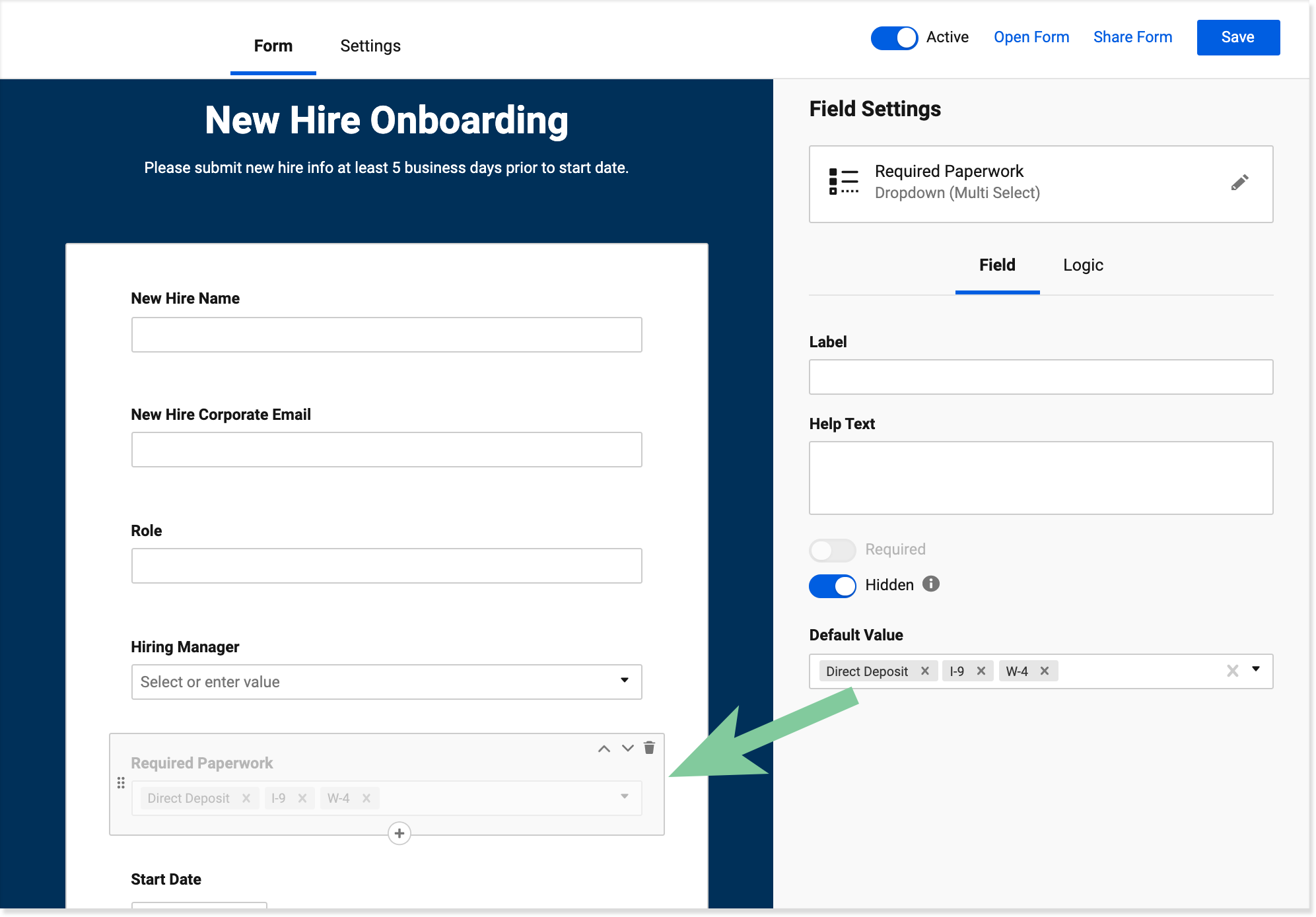Viewport: 1316px width, 917px height.
Task: Click the pencil edit icon for Required Paperwork
Action: click(x=1239, y=183)
